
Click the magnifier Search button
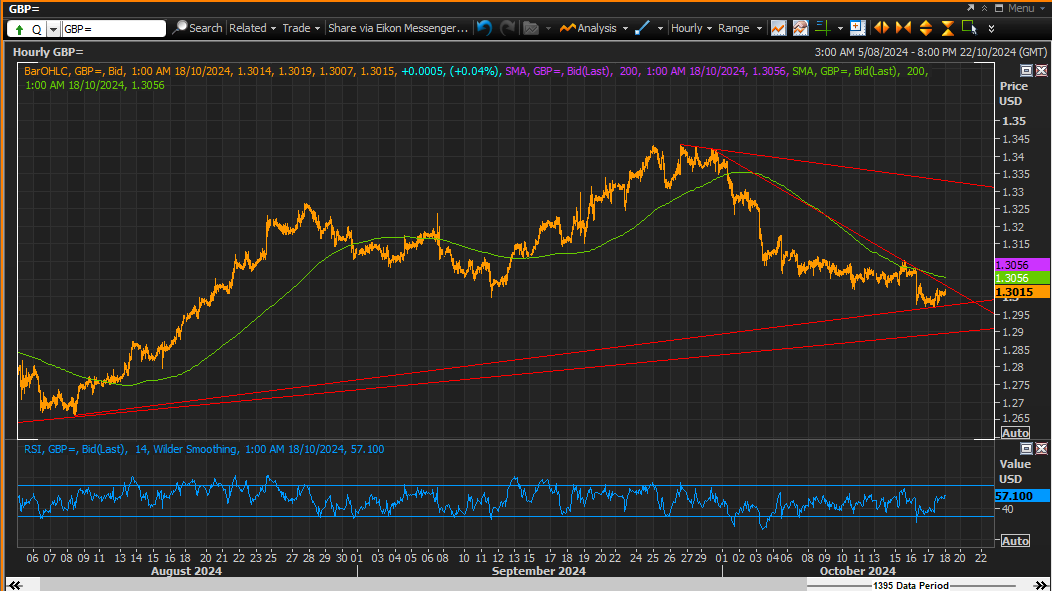(x=197, y=28)
